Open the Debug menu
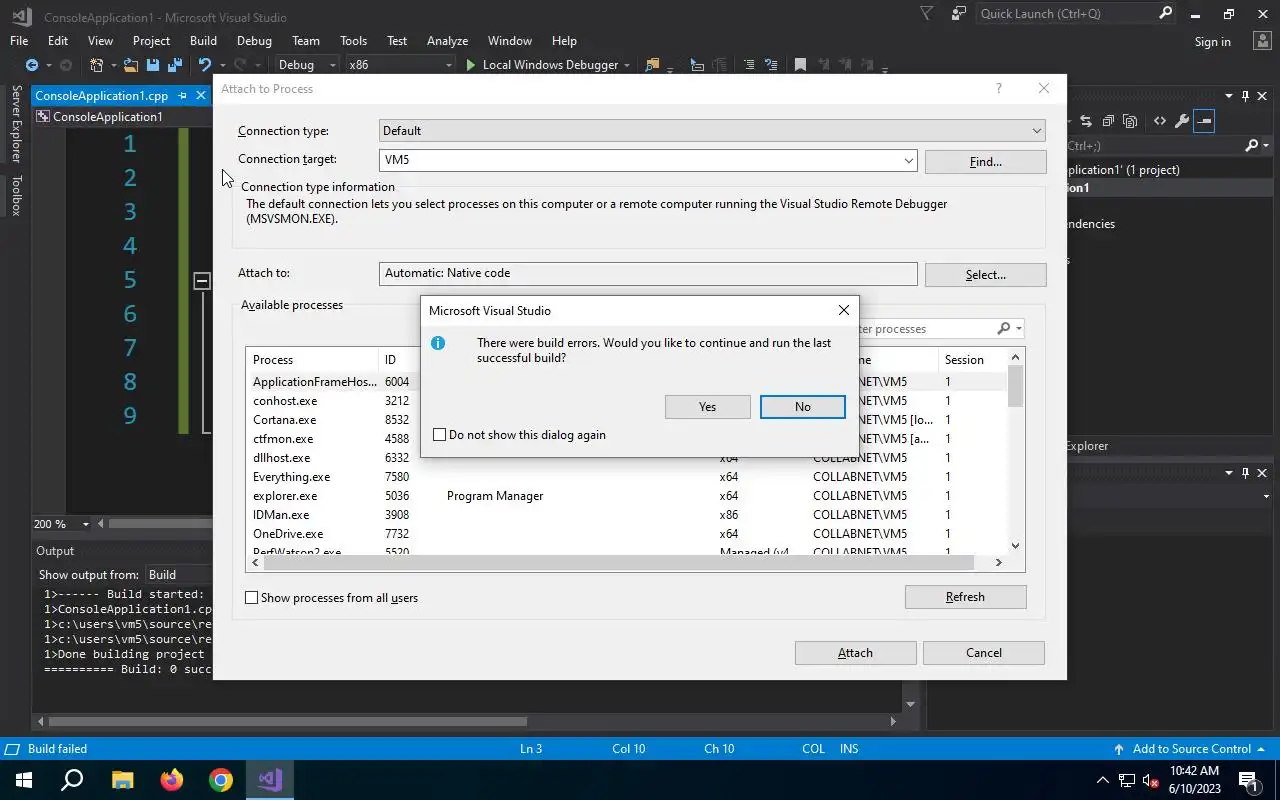1280x800 pixels. coord(254,41)
